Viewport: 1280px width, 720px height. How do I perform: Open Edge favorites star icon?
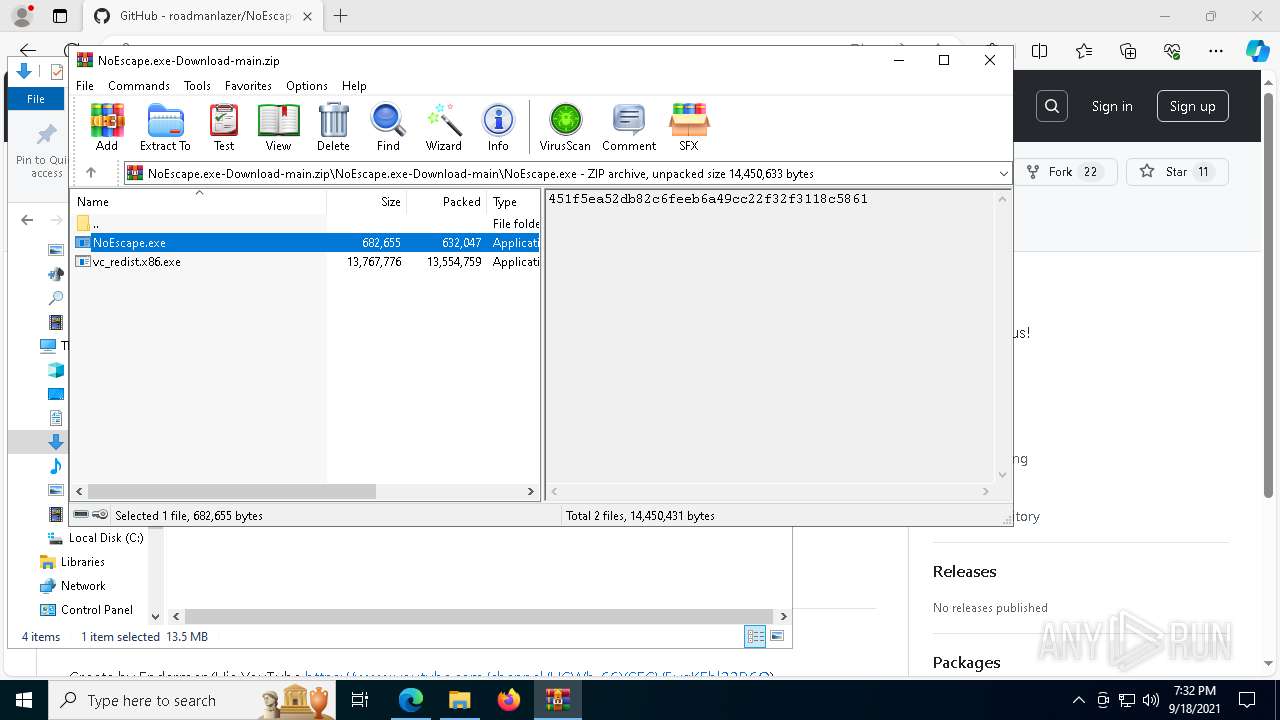[1084, 51]
